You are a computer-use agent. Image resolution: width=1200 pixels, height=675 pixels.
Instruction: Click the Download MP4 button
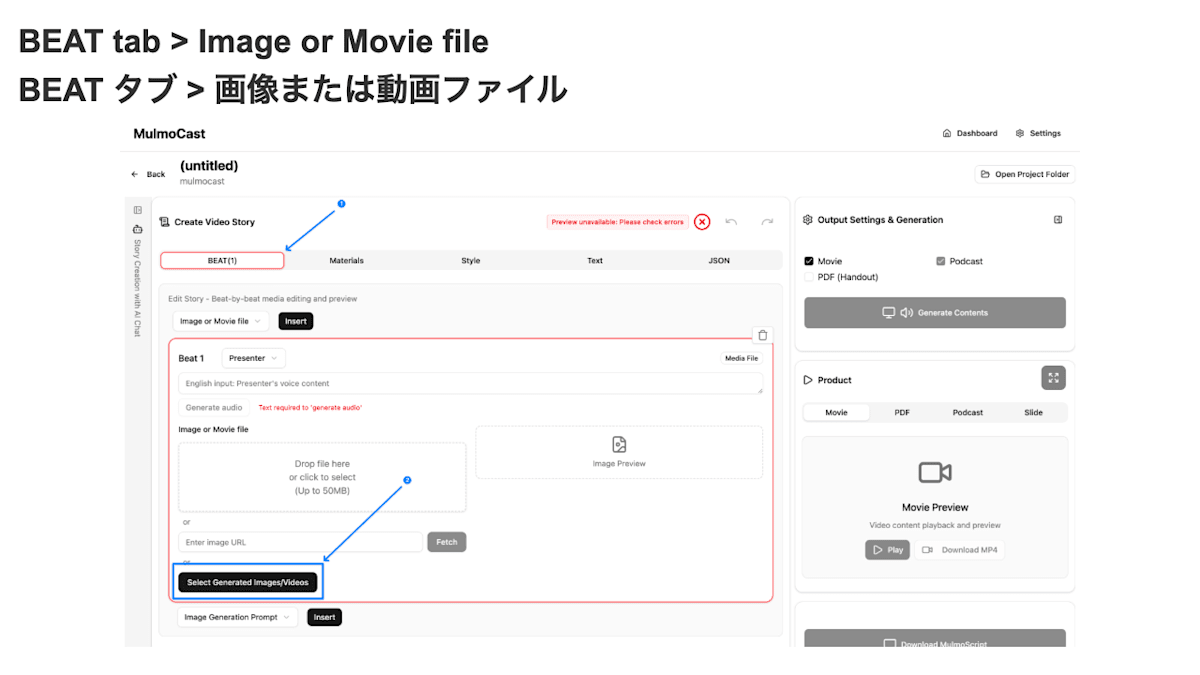pos(959,550)
